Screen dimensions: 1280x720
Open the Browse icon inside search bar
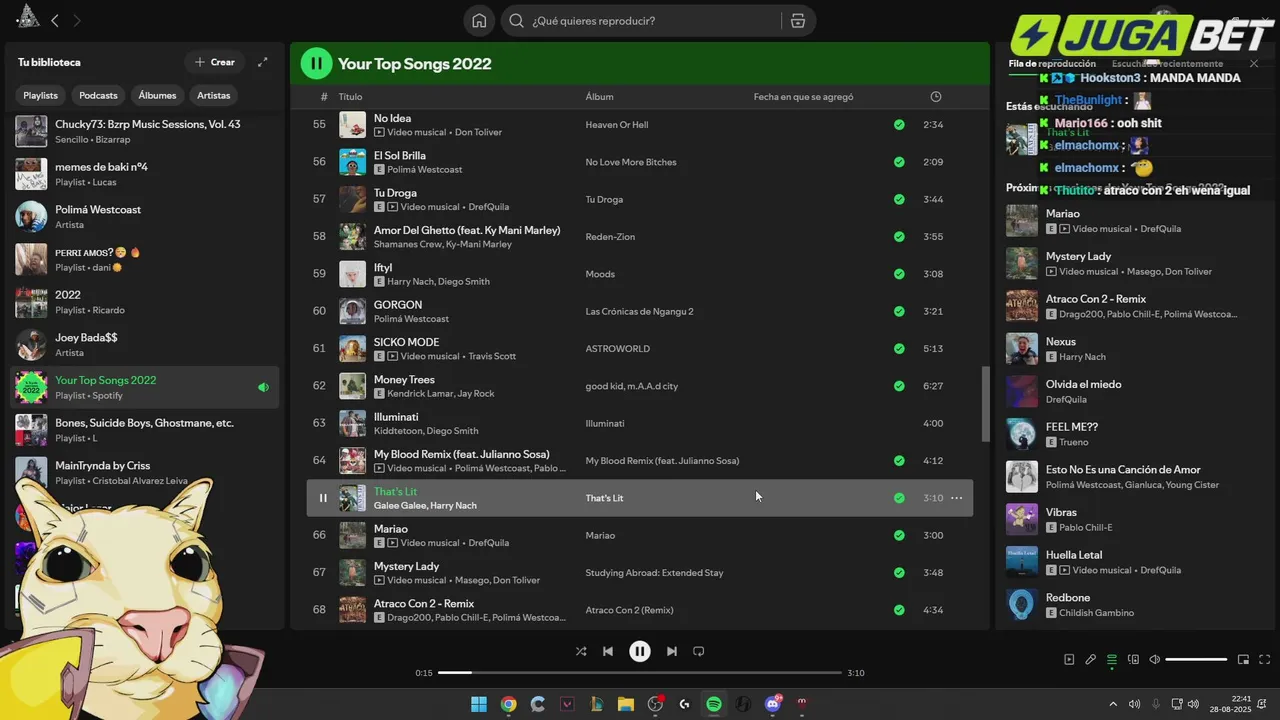point(797,21)
